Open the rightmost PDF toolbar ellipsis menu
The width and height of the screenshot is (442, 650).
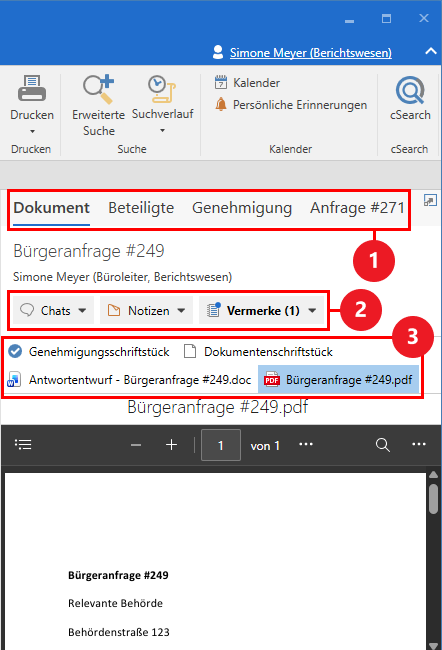tap(419, 444)
